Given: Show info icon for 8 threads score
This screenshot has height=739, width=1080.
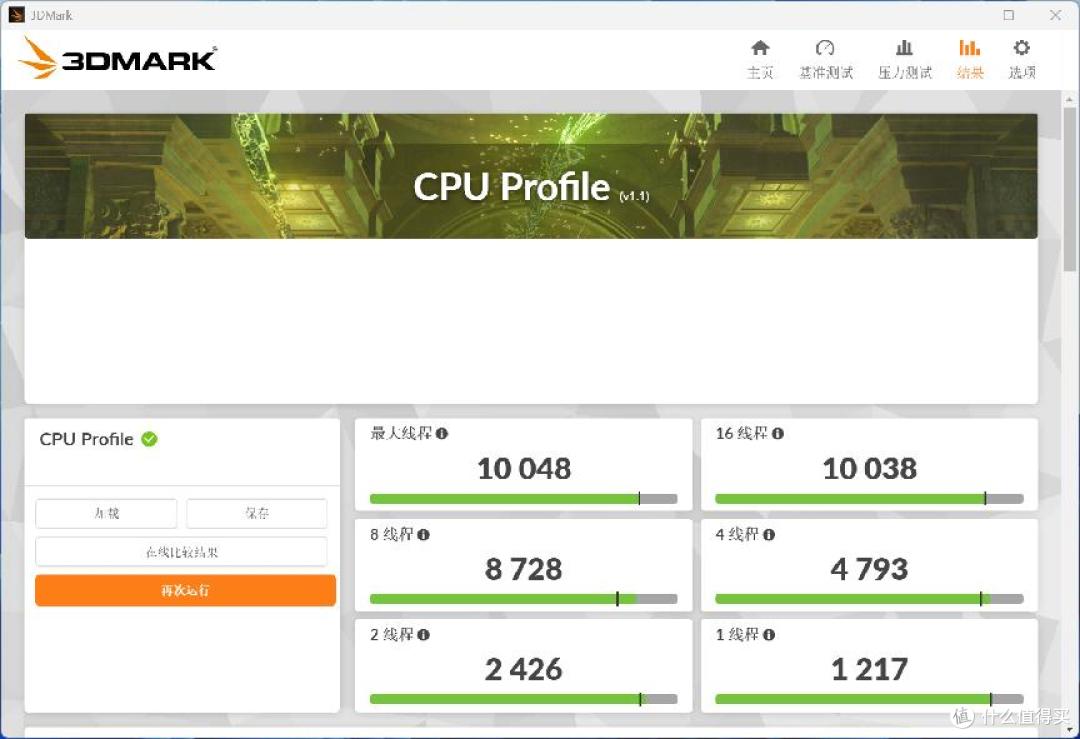Looking at the screenshot, I should coord(424,534).
